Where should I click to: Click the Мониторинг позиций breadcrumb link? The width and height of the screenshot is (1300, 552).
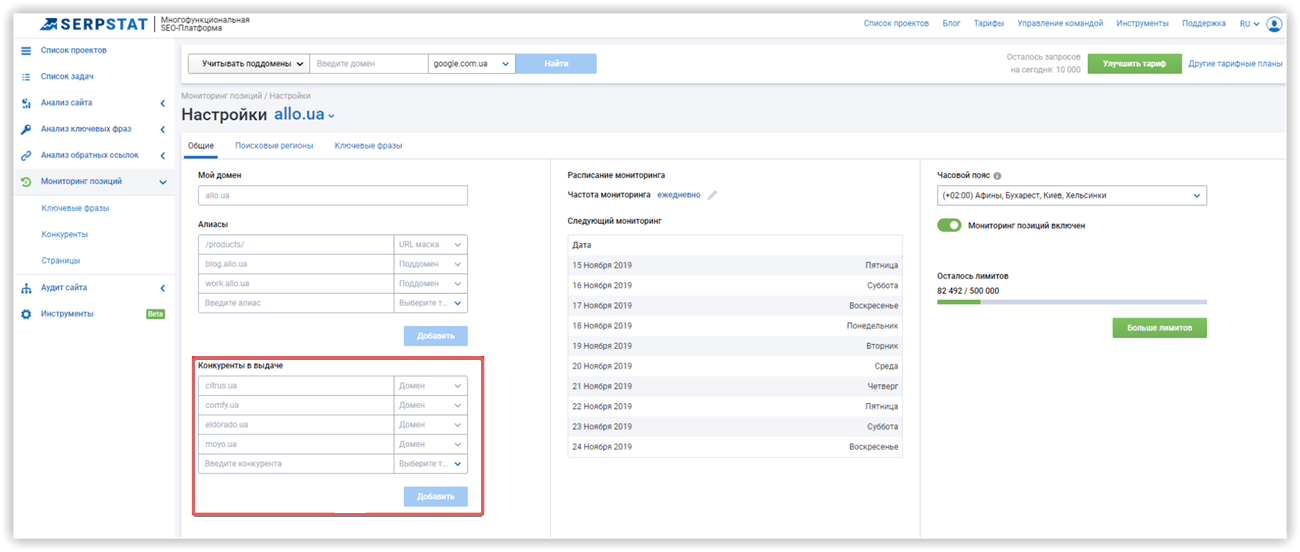[x=221, y=95]
